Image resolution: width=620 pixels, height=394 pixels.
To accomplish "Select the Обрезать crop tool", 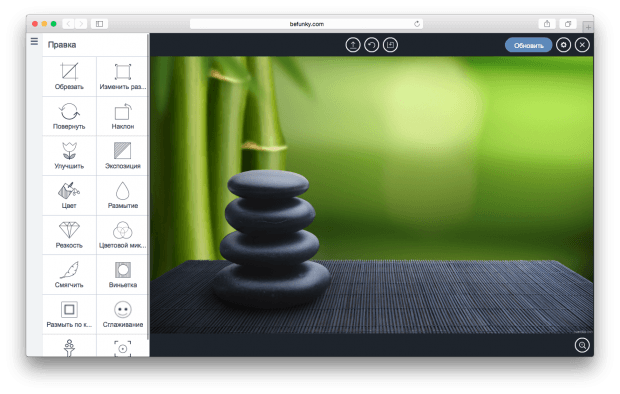I will click(x=69, y=76).
